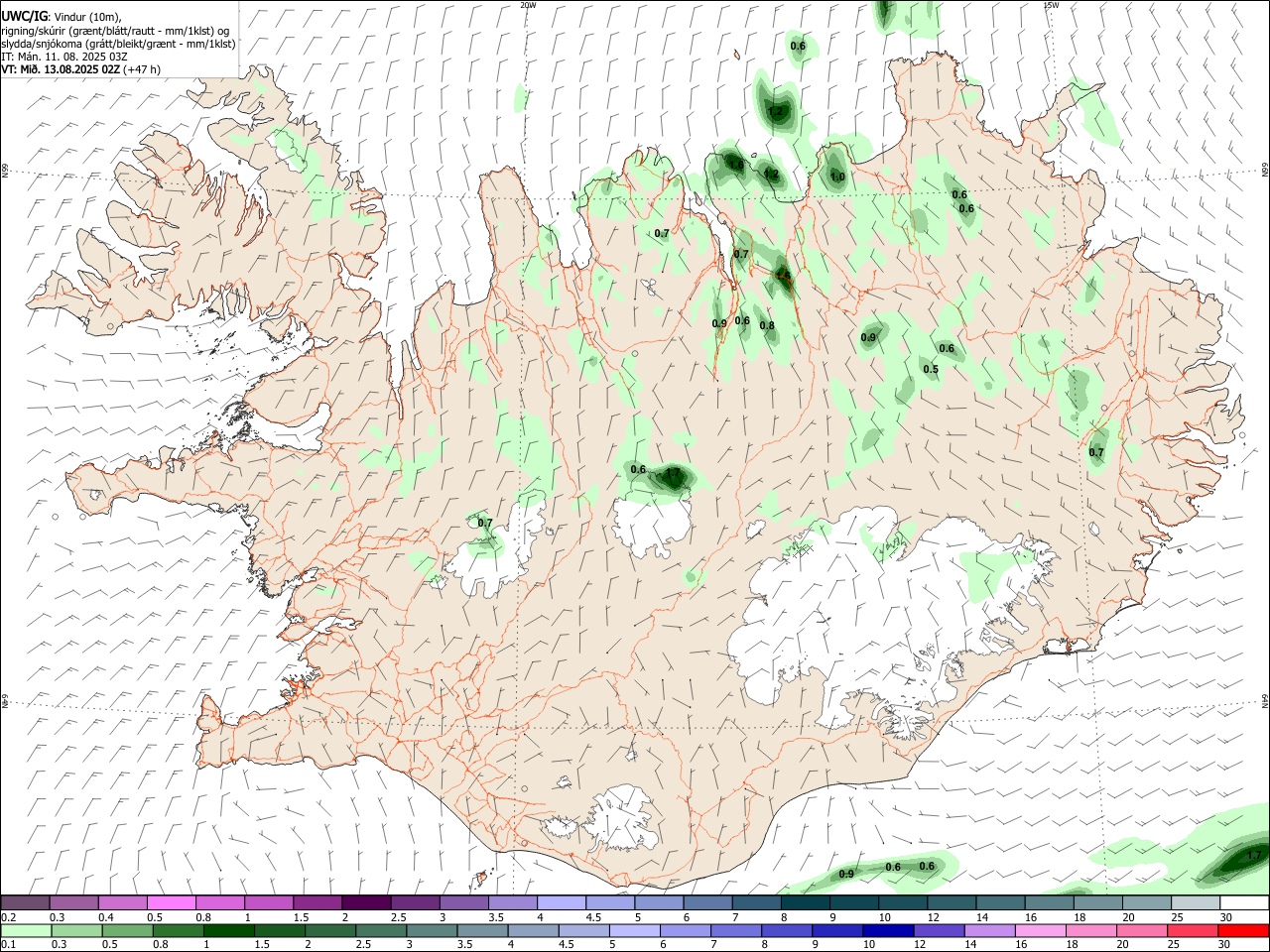Click the pale grey upper swatch labeled 25
The width and height of the screenshot is (1270, 952).
[1195, 902]
